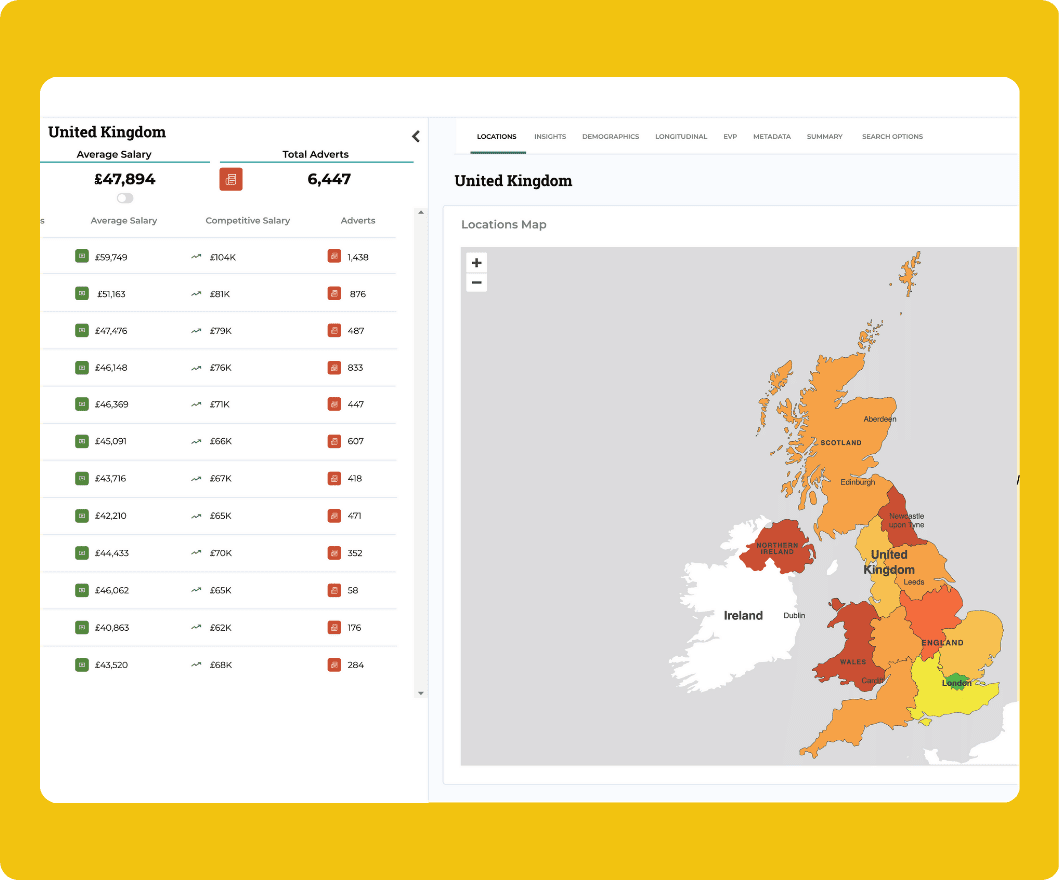Zoom in on the locations map
1060x880 pixels.
477,262
